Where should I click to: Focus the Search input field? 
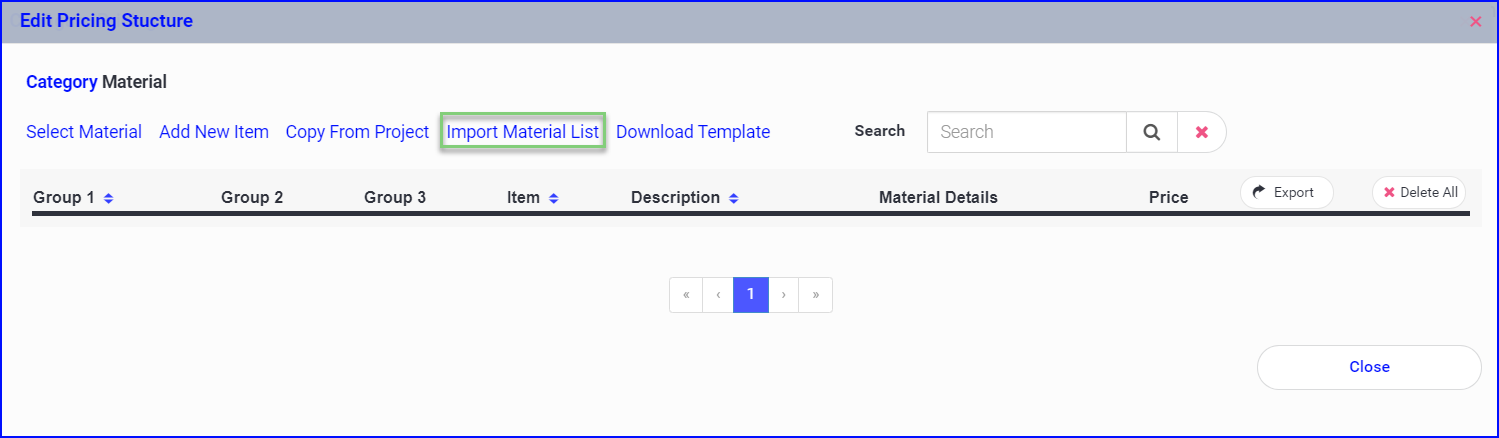point(1027,132)
